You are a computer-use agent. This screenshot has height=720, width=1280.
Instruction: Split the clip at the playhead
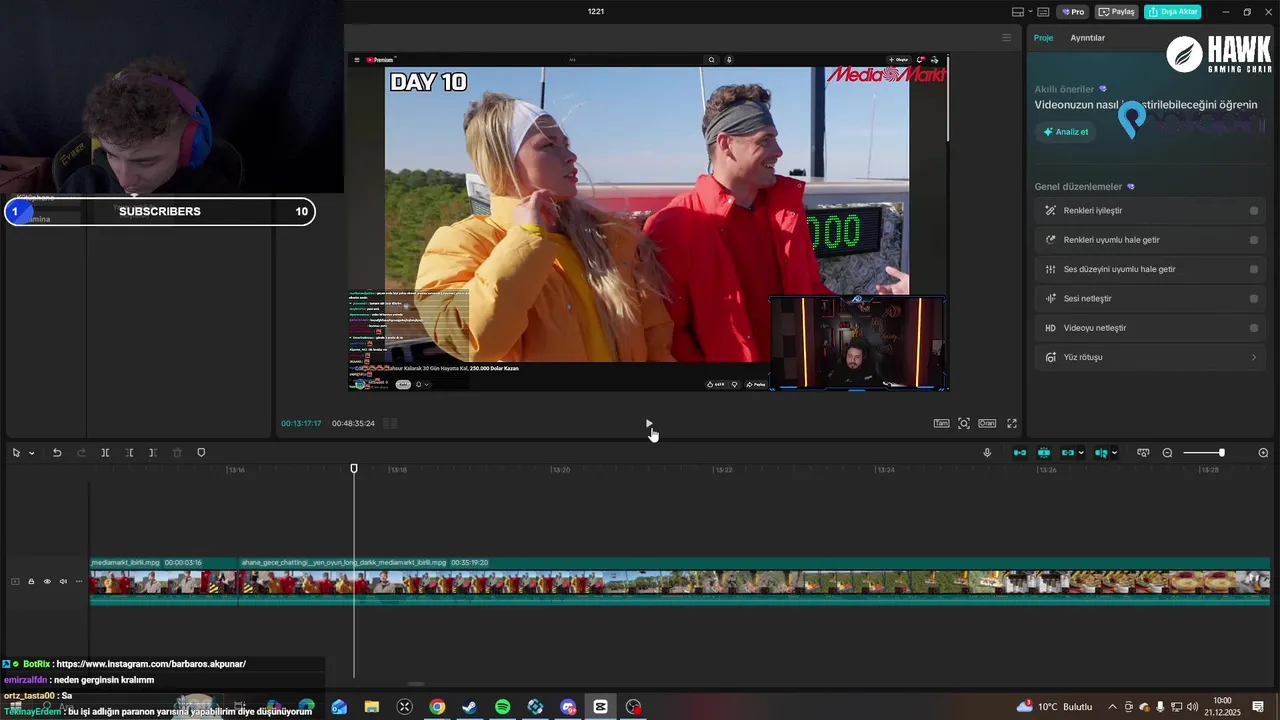(x=105, y=453)
